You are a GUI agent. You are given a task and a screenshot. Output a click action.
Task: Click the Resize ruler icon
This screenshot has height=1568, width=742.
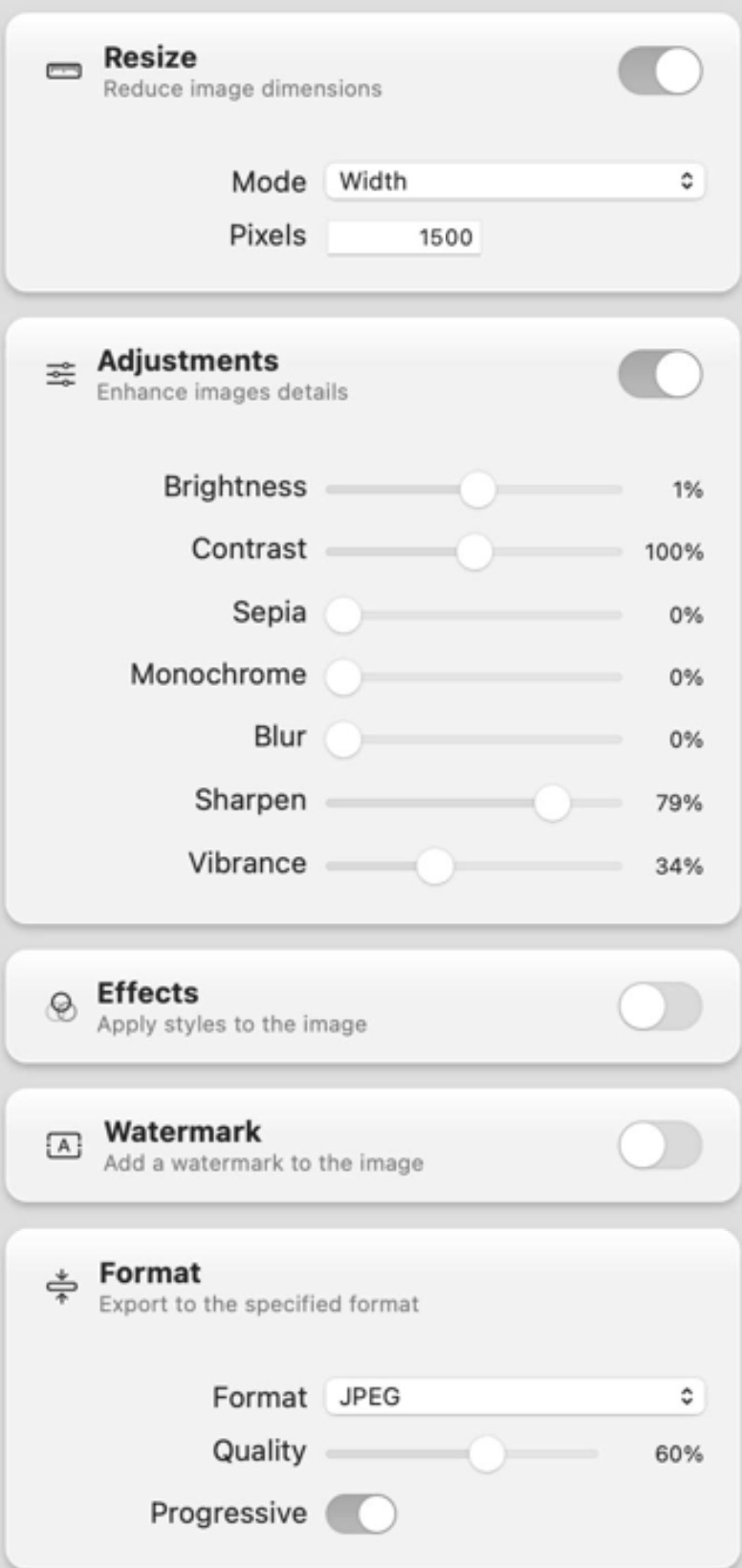click(x=64, y=72)
